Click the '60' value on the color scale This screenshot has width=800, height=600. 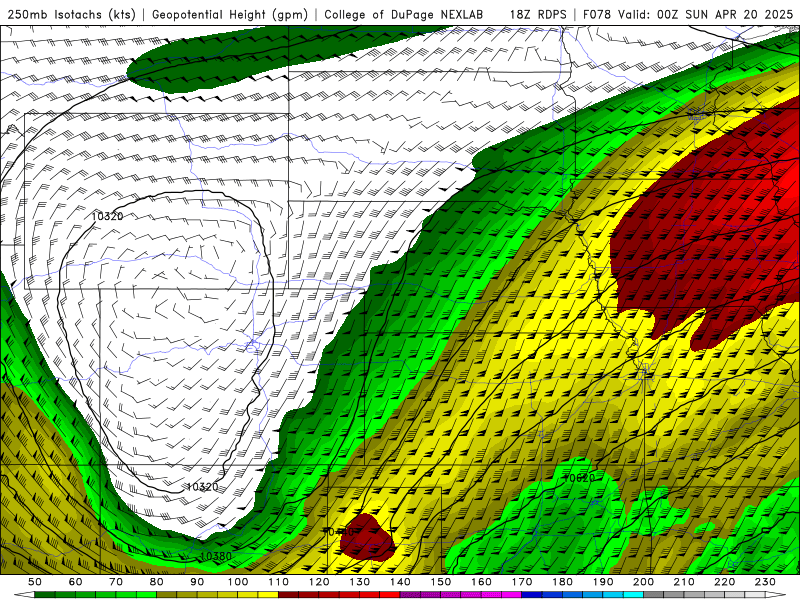(x=75, y=582)
